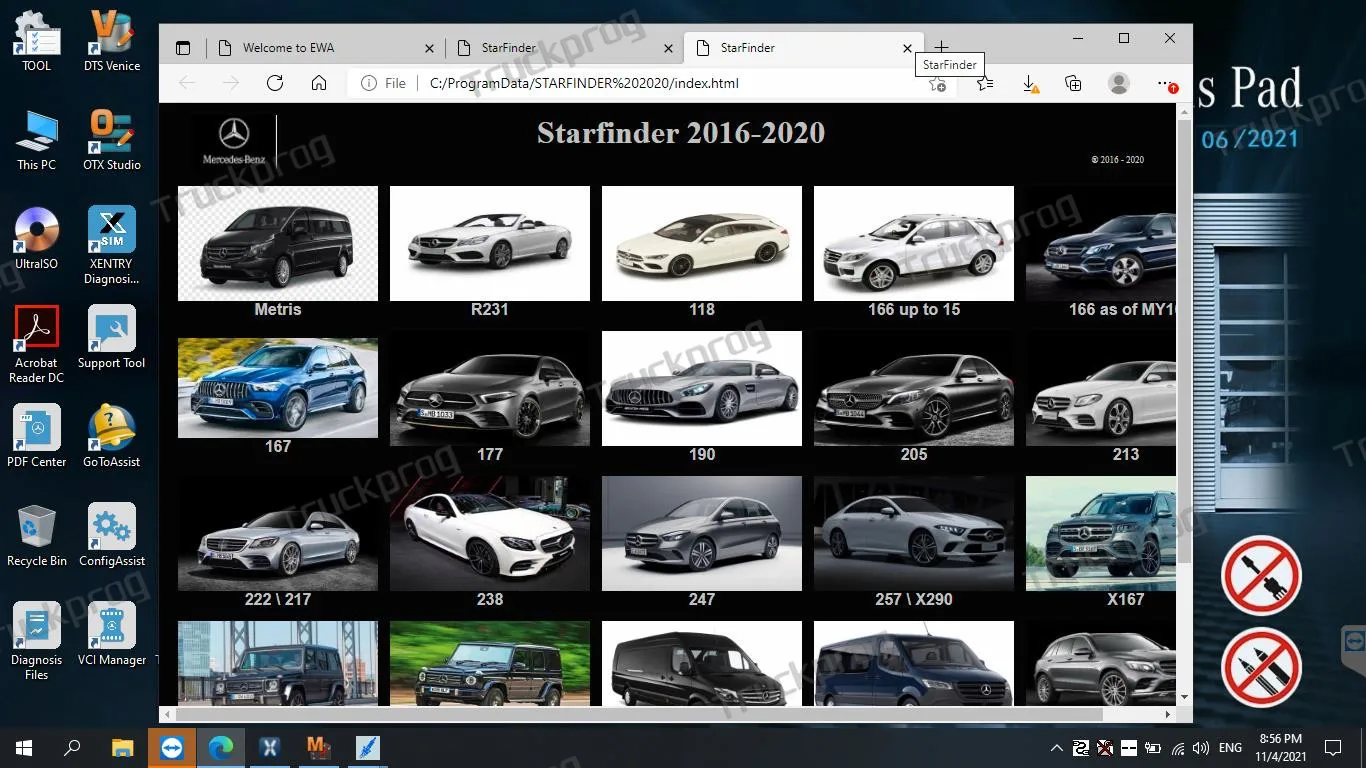This screenshot has width=1366, height=768.
Task: Select the Metris vehicle thumbnail
Action: pos(278,243)
